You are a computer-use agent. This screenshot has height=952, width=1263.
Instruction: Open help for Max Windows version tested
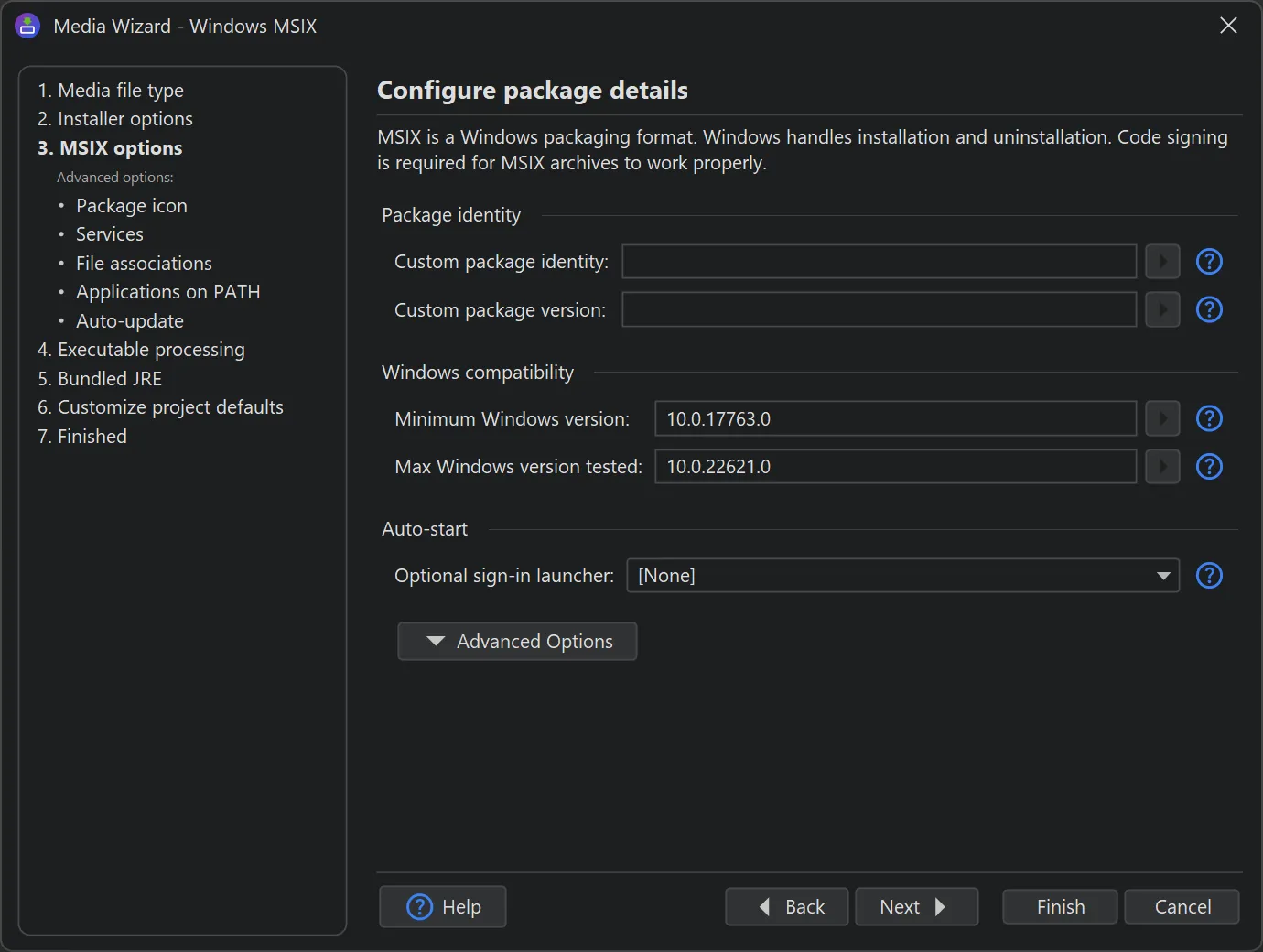(1209, 467)
